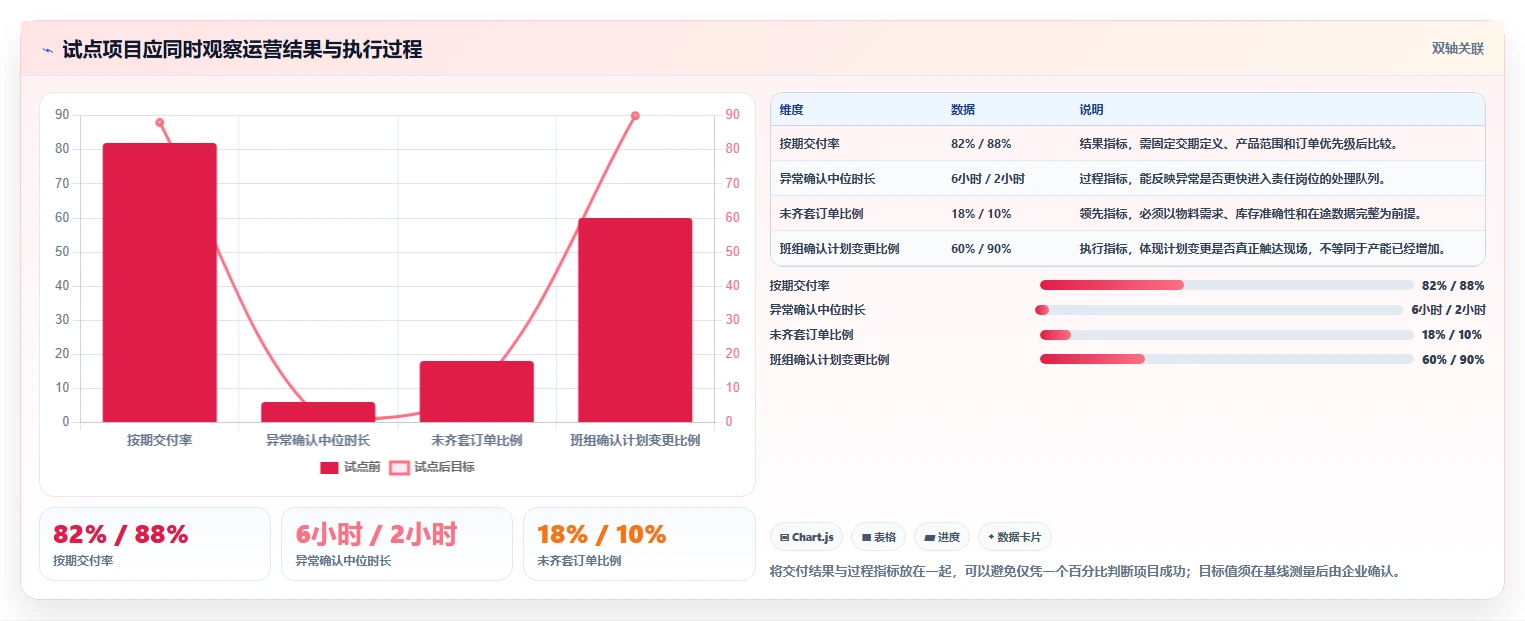1525x621 pixels.
Task: Click the 按期交付率 x-axis label
Action: 160,440
